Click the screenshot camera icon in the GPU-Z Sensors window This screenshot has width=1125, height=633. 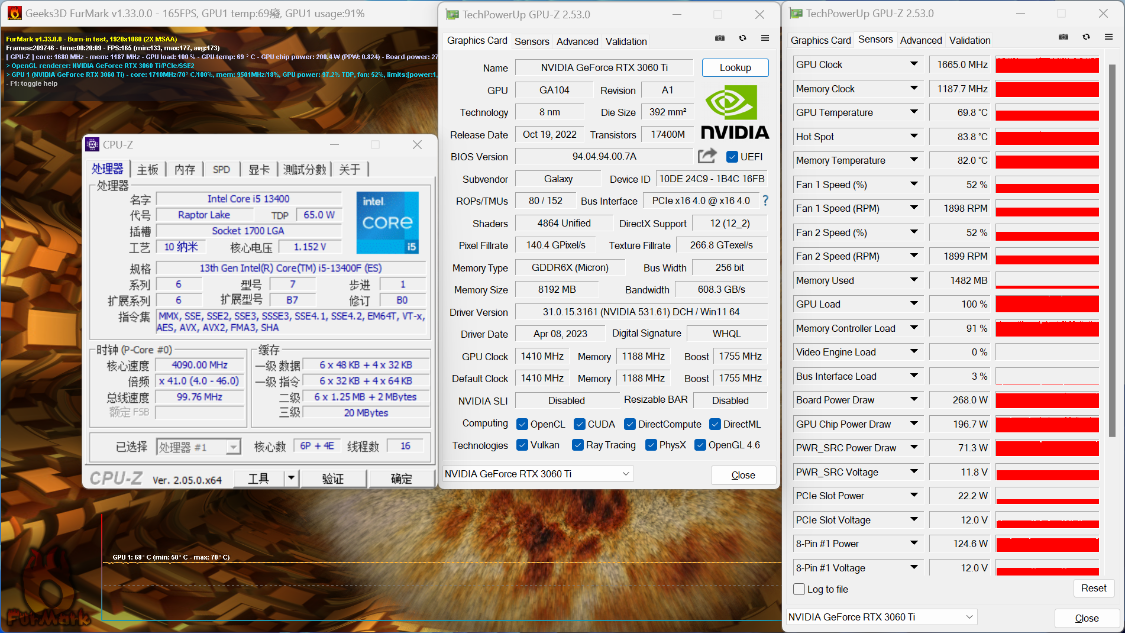[x=1063, y=37]
